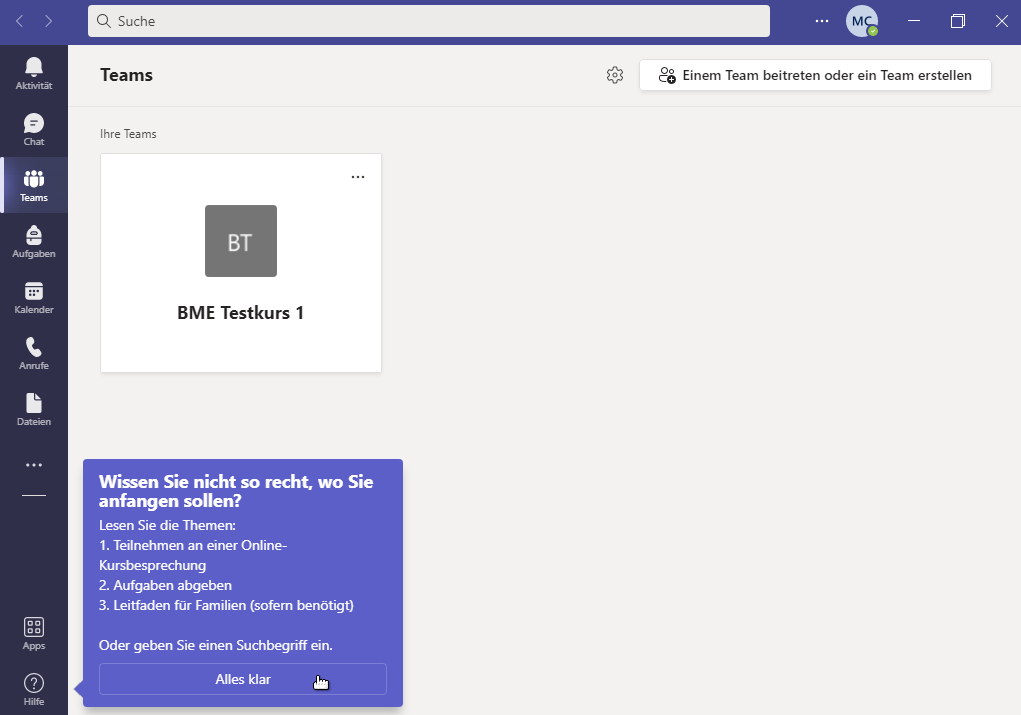Expand more apps ellipsis in sidebar

click(34, 465)
